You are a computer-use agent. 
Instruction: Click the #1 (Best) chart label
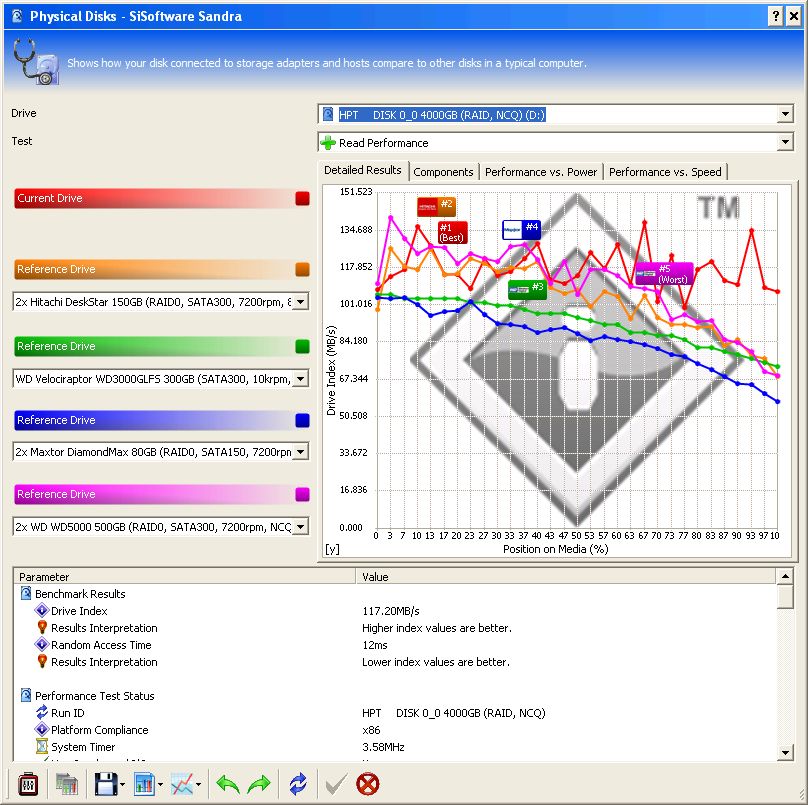452,232
